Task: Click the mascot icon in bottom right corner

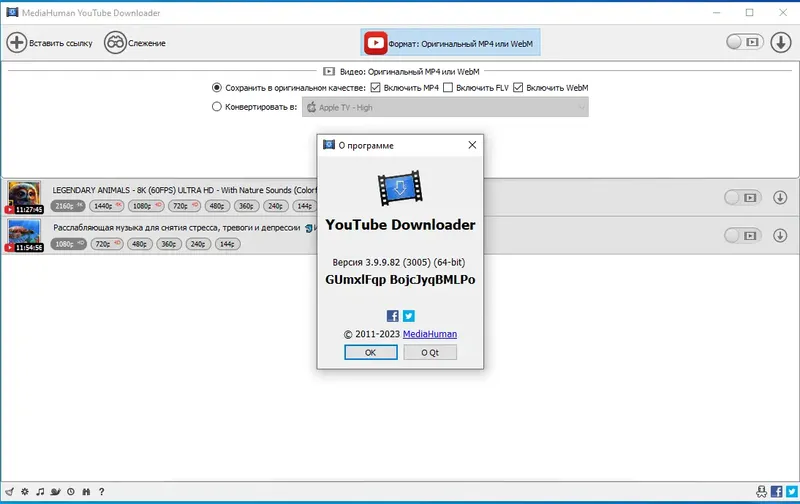Action: [x=761, y=492]
